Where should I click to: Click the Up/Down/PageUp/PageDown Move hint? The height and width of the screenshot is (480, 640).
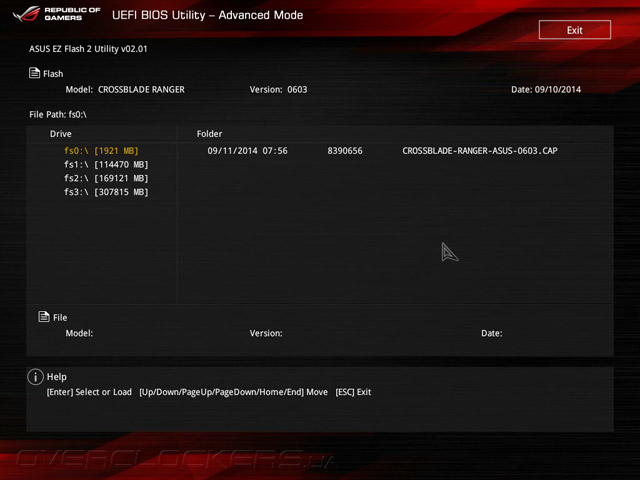click(x=233, y=392)
